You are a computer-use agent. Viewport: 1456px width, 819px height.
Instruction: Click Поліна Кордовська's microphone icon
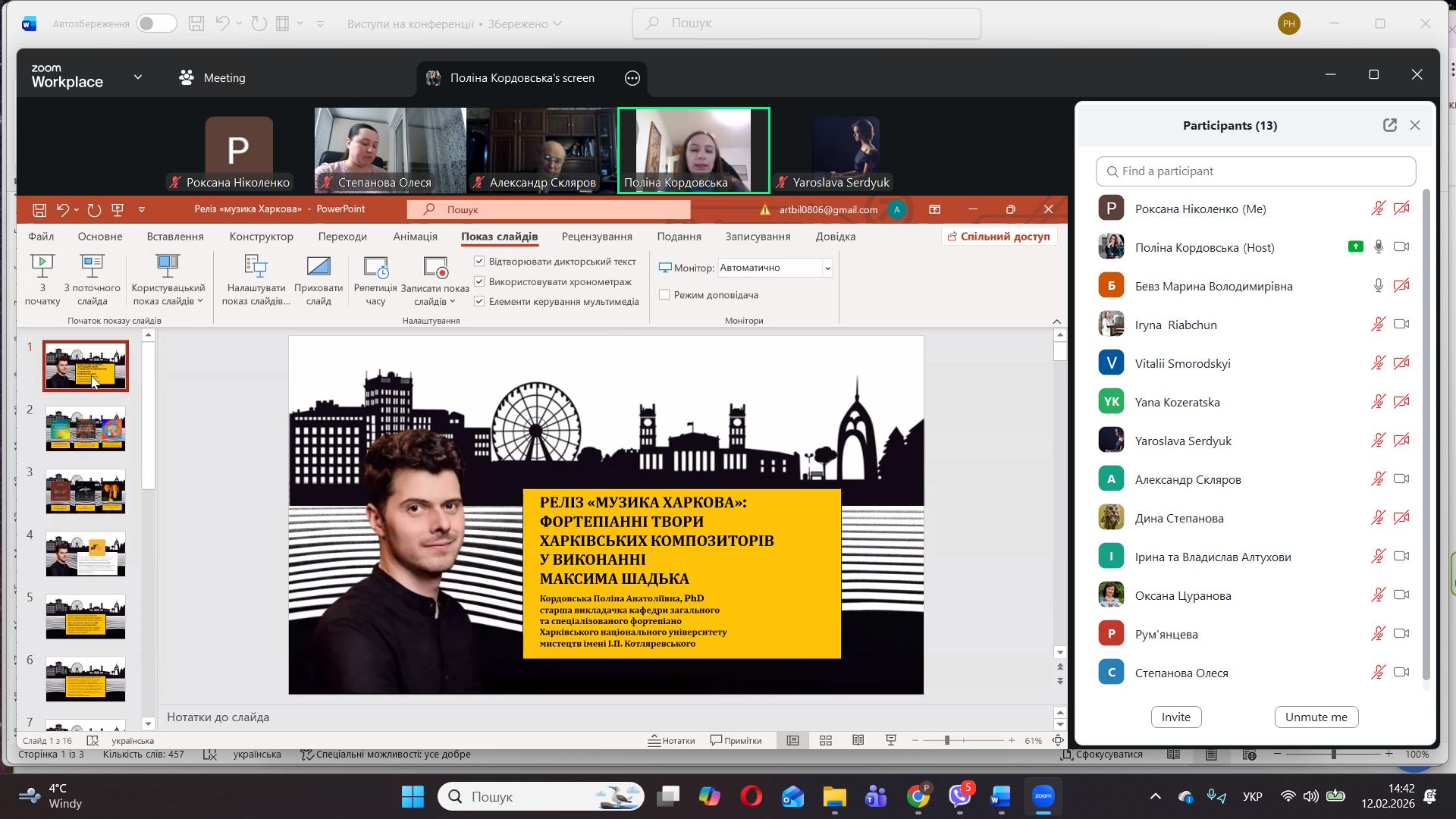(x=1378, y=247)
